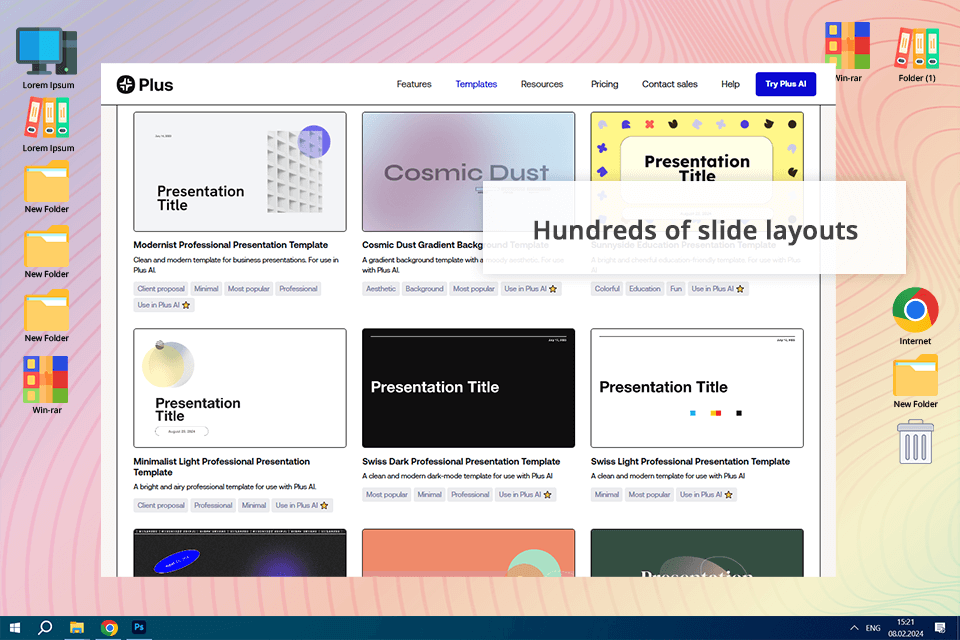This screenshot has width=960, height=640.
Task: Open the Help menu item
Action: 730,84
